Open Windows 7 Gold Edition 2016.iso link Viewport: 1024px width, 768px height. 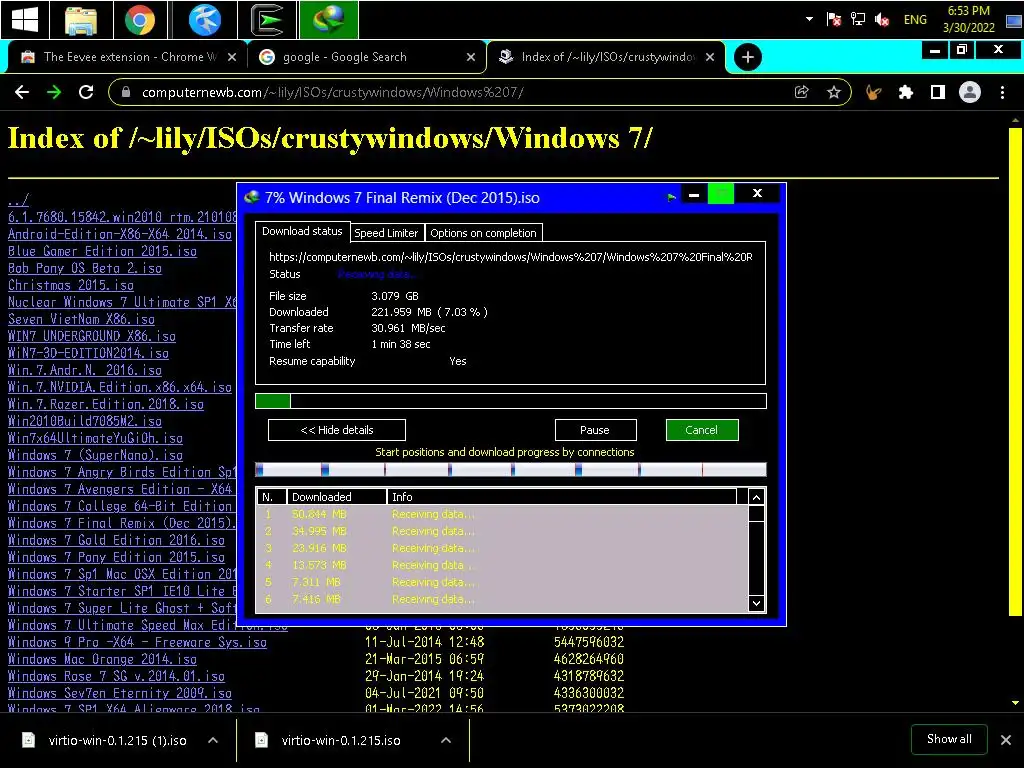point(116,539)
